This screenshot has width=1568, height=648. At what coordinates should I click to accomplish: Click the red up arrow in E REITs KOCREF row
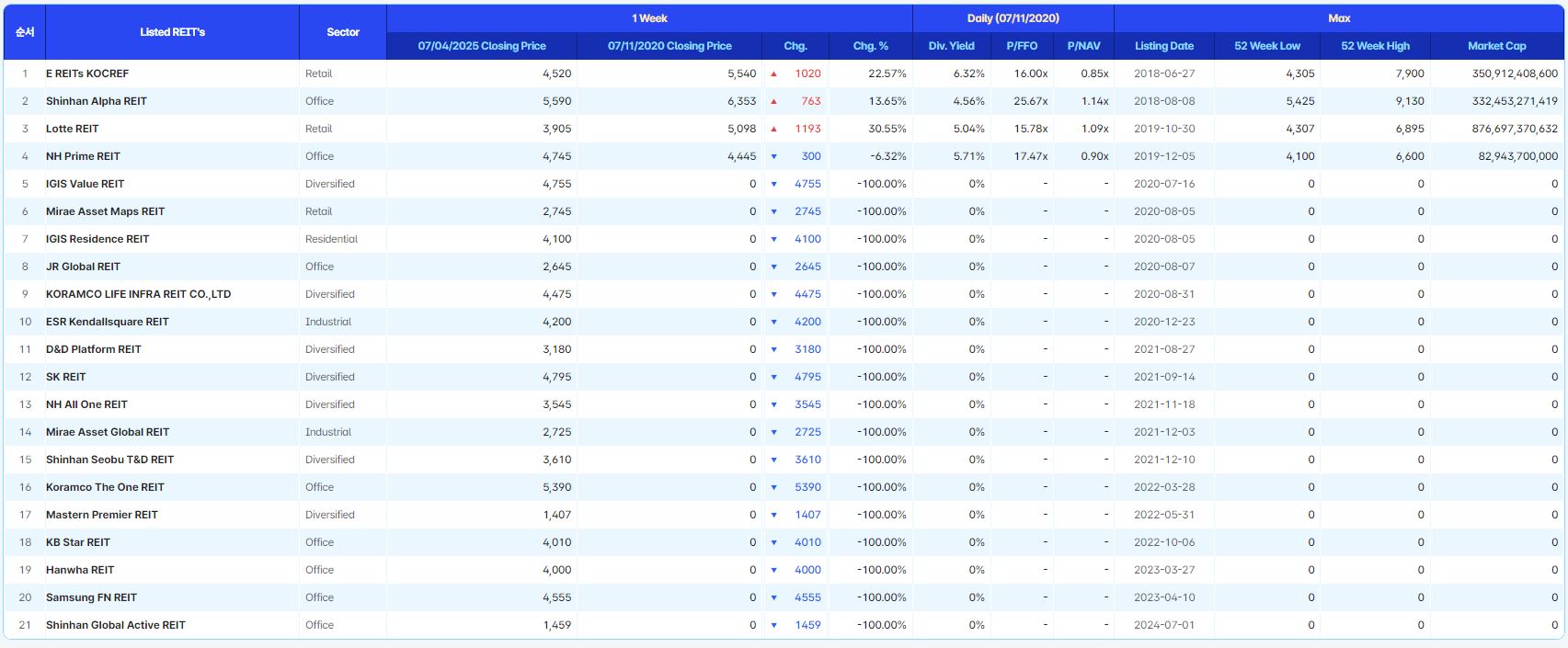click(x=774, y=74)
